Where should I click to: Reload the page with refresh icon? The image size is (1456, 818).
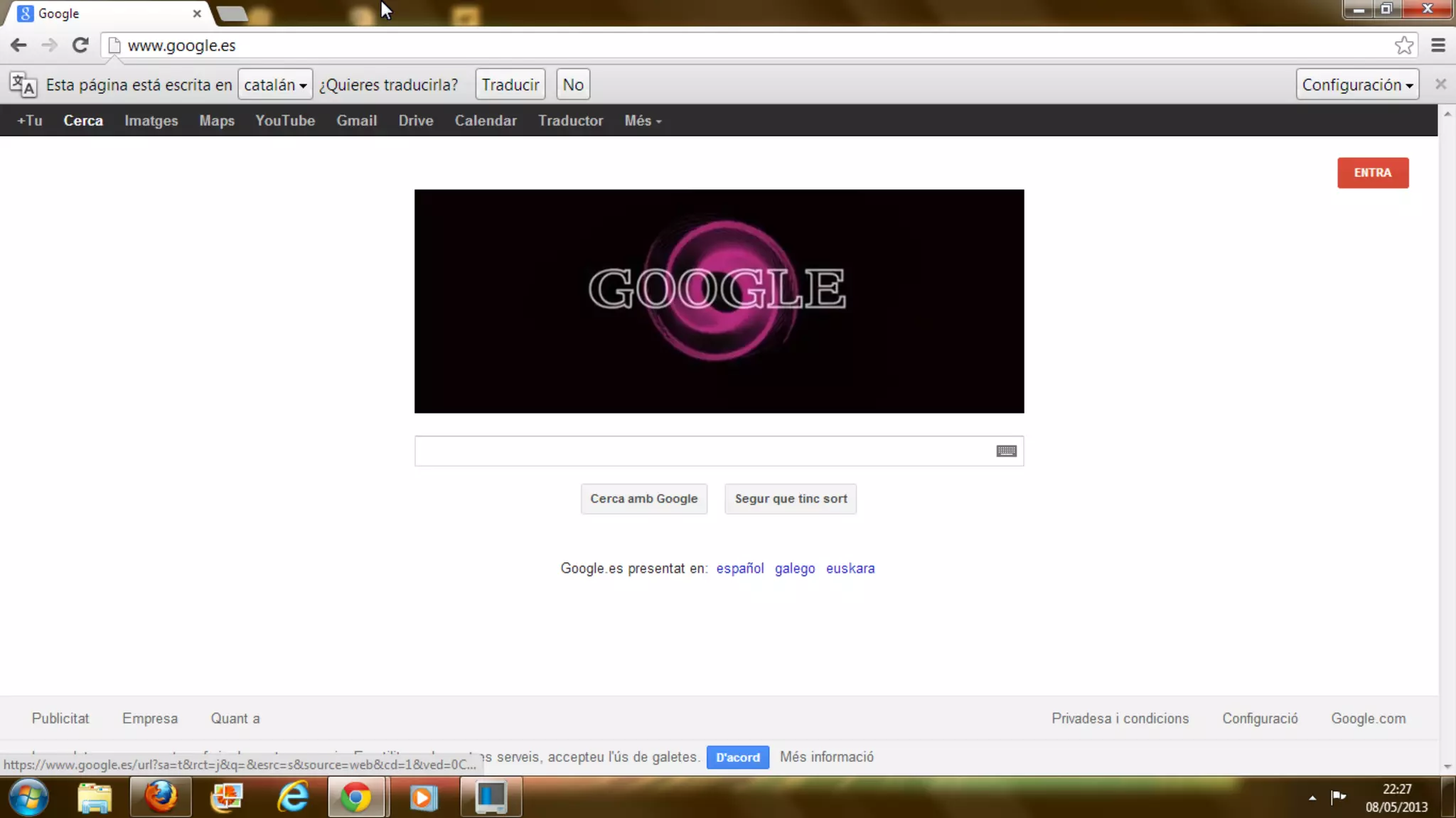80,45
